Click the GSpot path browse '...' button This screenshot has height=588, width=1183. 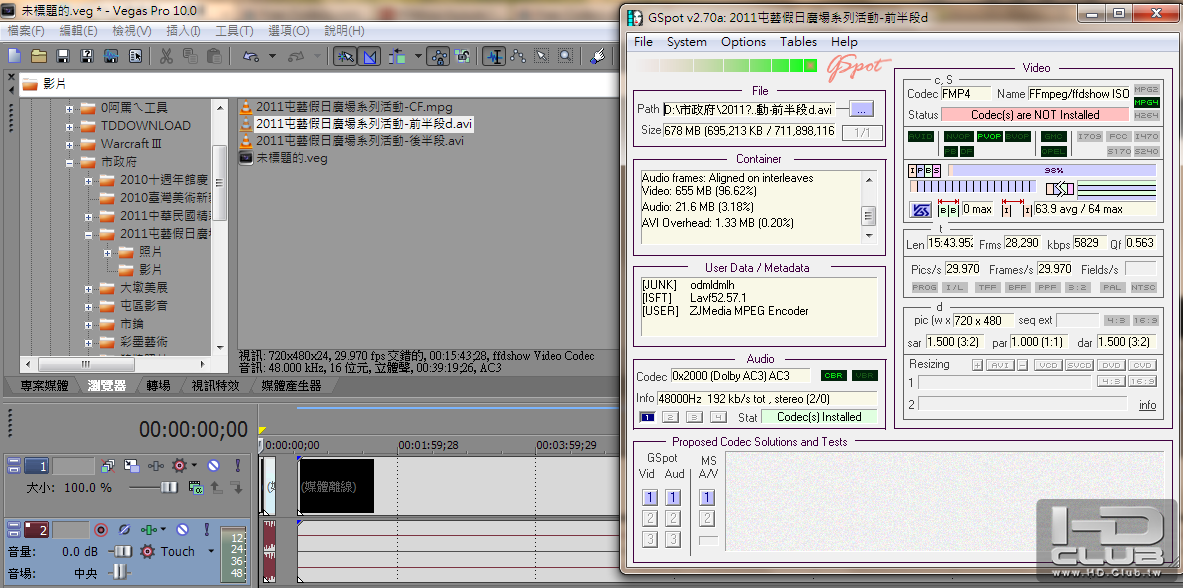pos(861,109)
